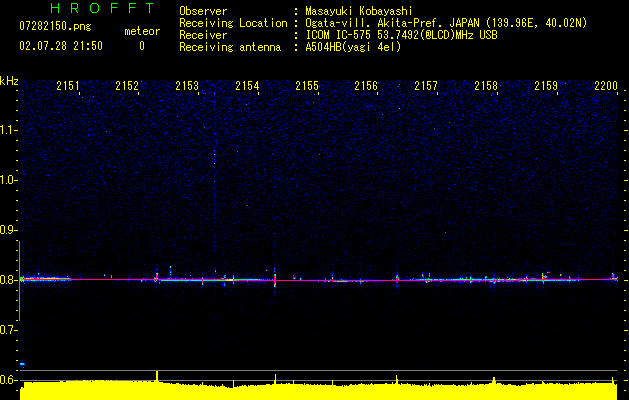The height and width of the screenshot is (400, 629).
Task: Click antenna text A504HB(yagi 4el)
Action: (x=353, y=47)
